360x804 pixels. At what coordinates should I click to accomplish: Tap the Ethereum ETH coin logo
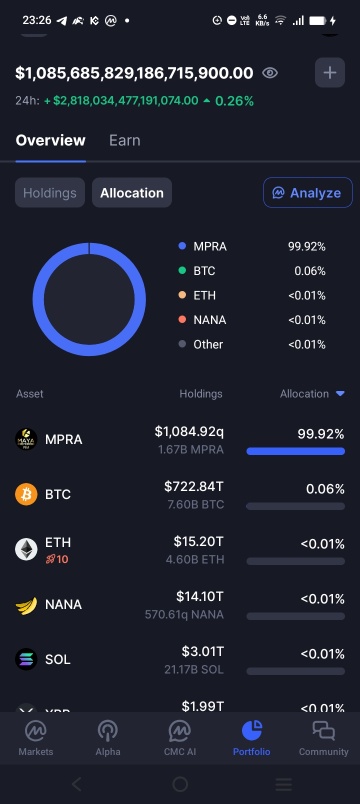26,549
